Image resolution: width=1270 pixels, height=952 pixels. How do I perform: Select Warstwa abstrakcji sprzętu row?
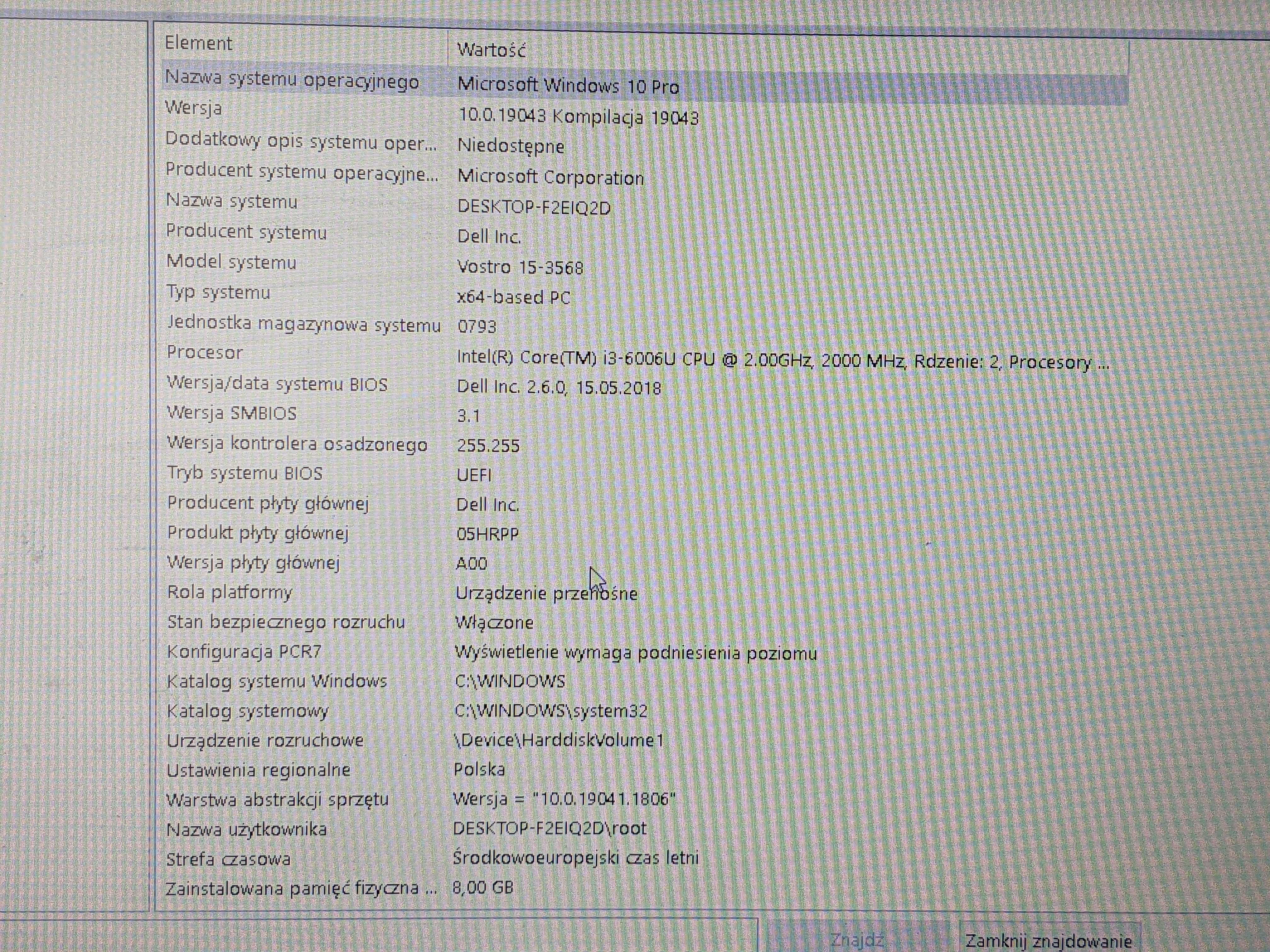coord(277,800)
